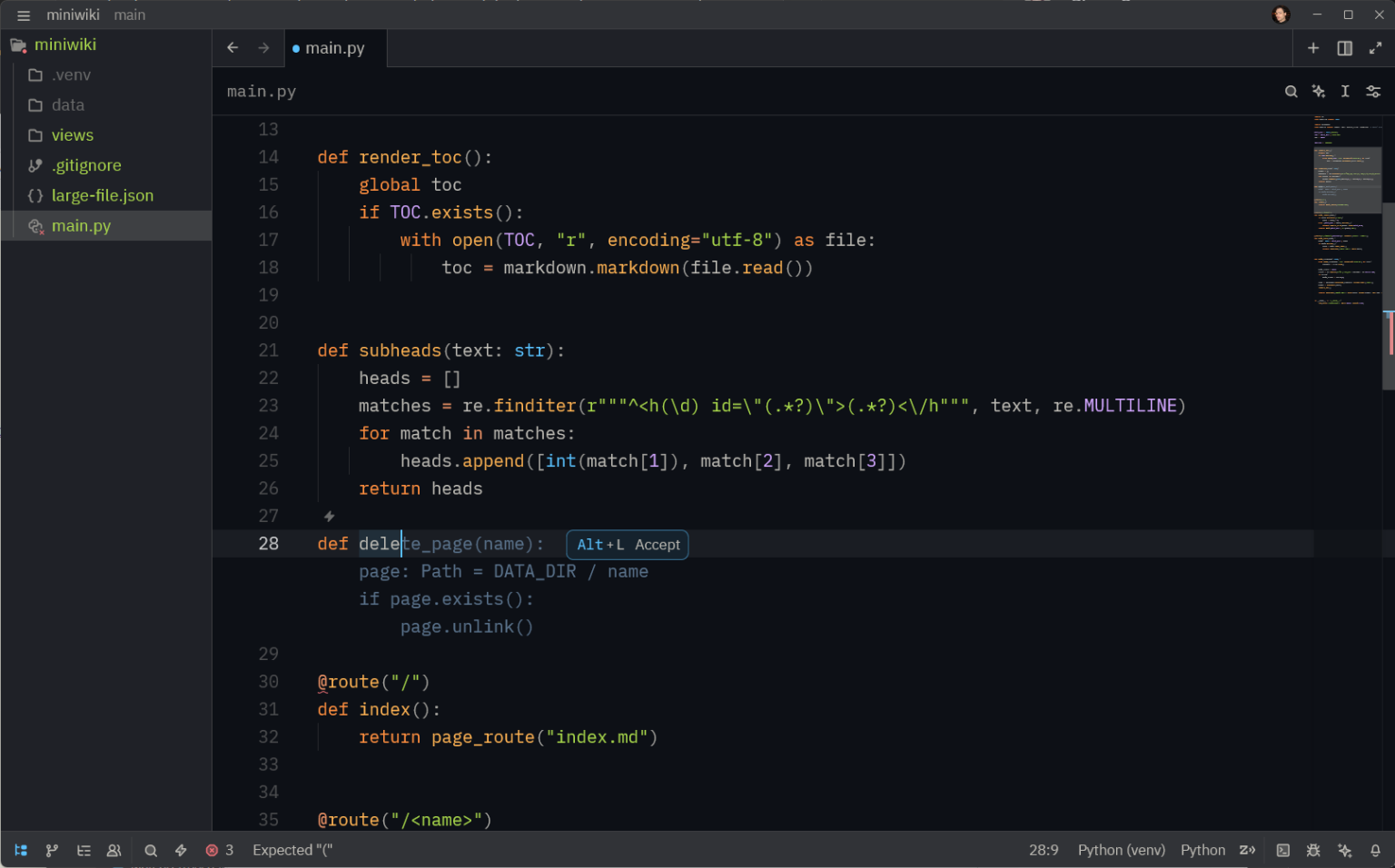The image size is (1395, 868).
Task: Start a buffer search with the magnifier icon
Action: coord(1291,91)
